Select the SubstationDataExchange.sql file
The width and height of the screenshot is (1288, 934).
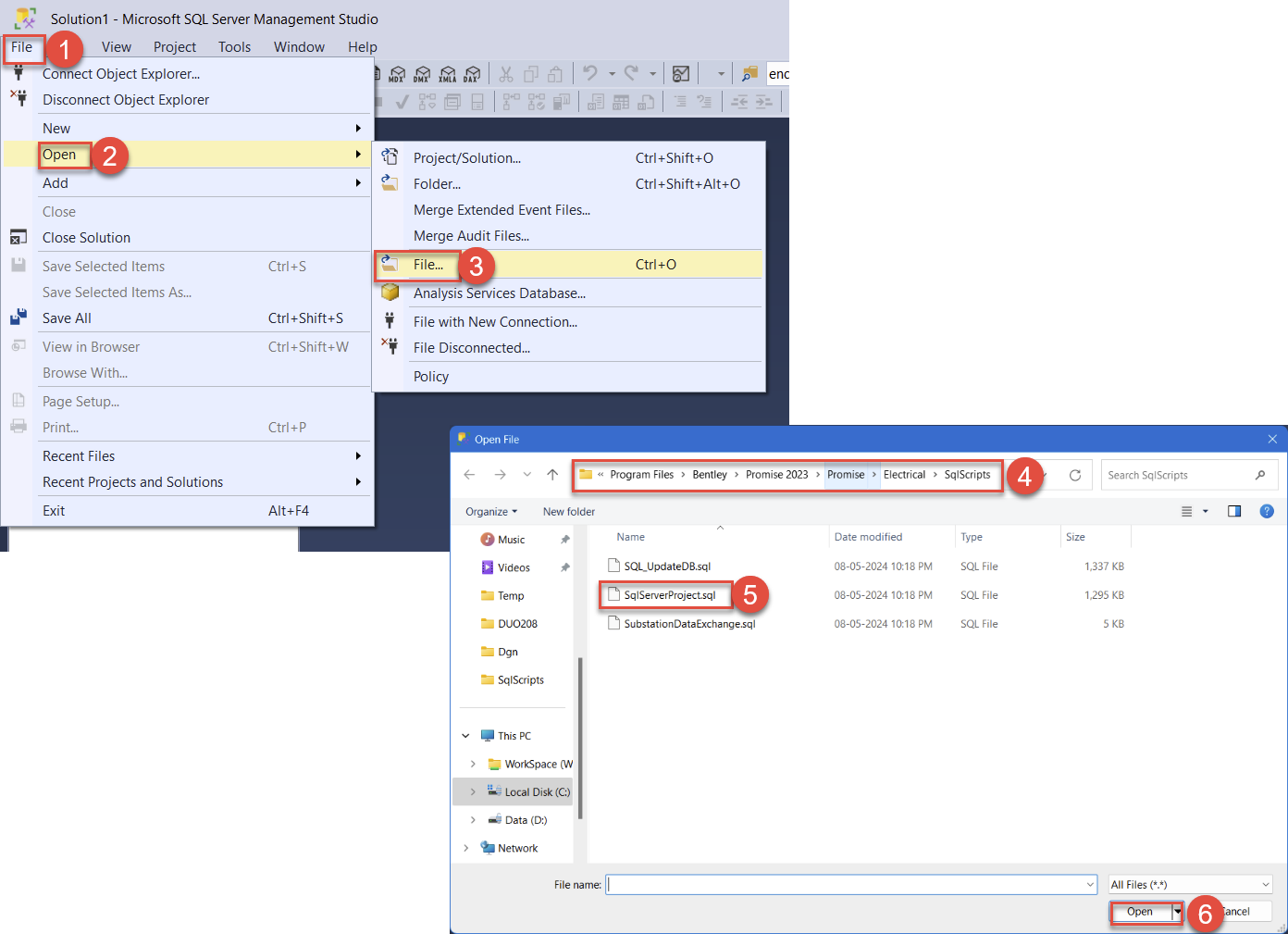click(x=689, y=624)
